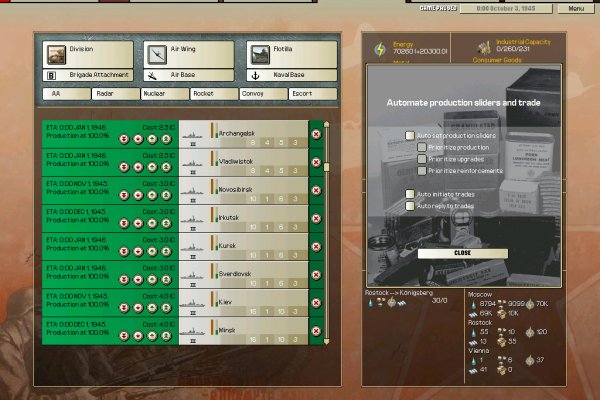The height and width of the screenshot is (400, 600).
Task: Move Vladiwistok to top of queue
Action: coord(166,167)
